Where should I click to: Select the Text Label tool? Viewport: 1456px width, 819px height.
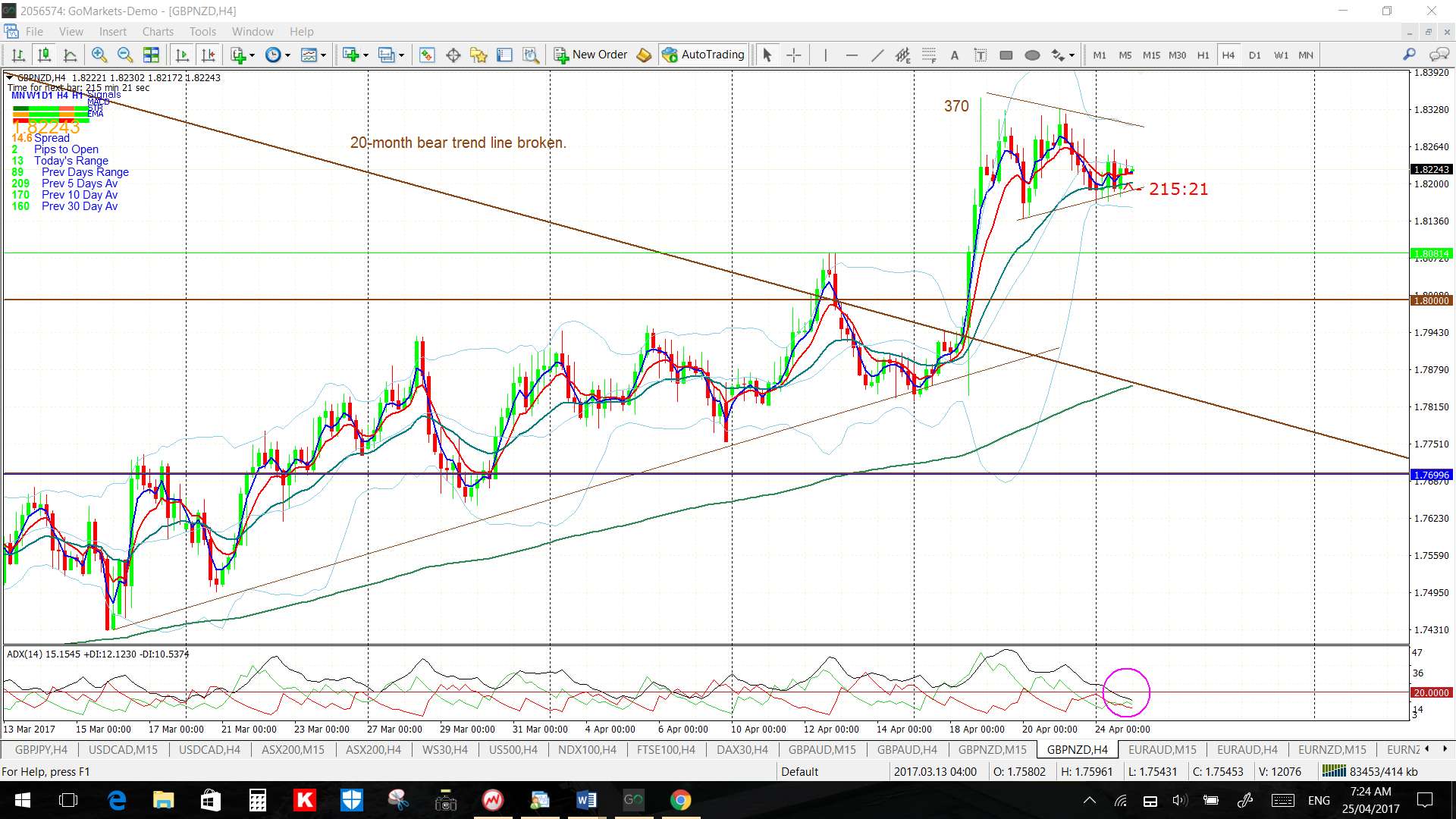pos(981,55)
